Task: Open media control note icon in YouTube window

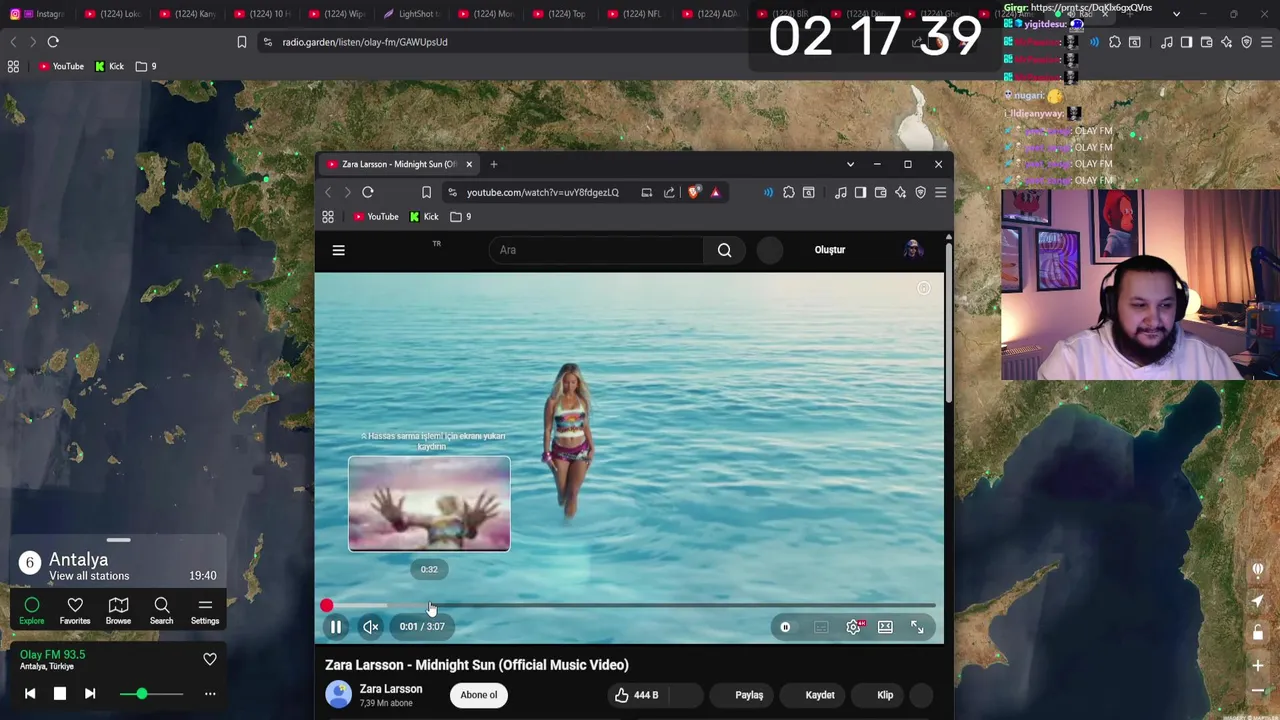Action: tap(840, 192)
